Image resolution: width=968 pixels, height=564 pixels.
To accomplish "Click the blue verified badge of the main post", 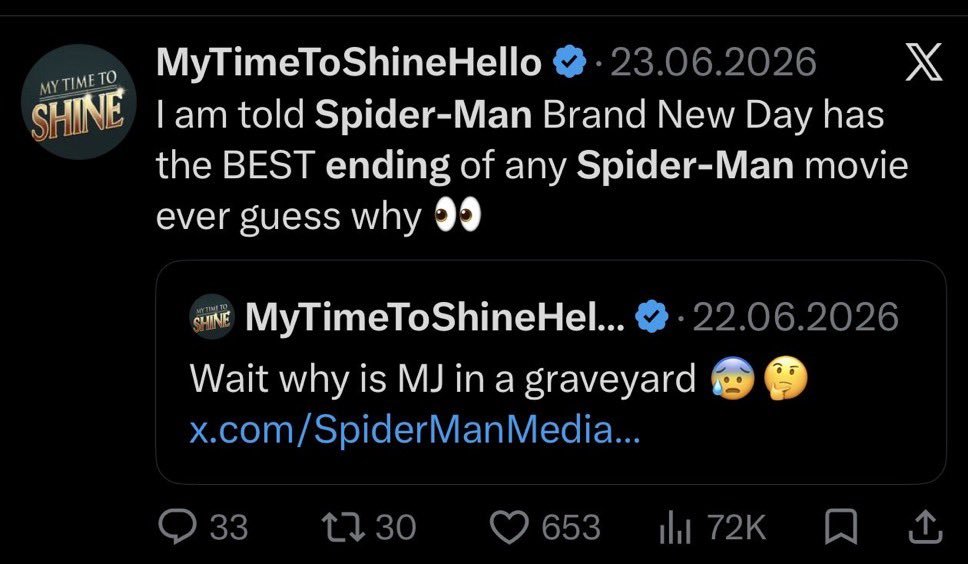I will point(569,63).
